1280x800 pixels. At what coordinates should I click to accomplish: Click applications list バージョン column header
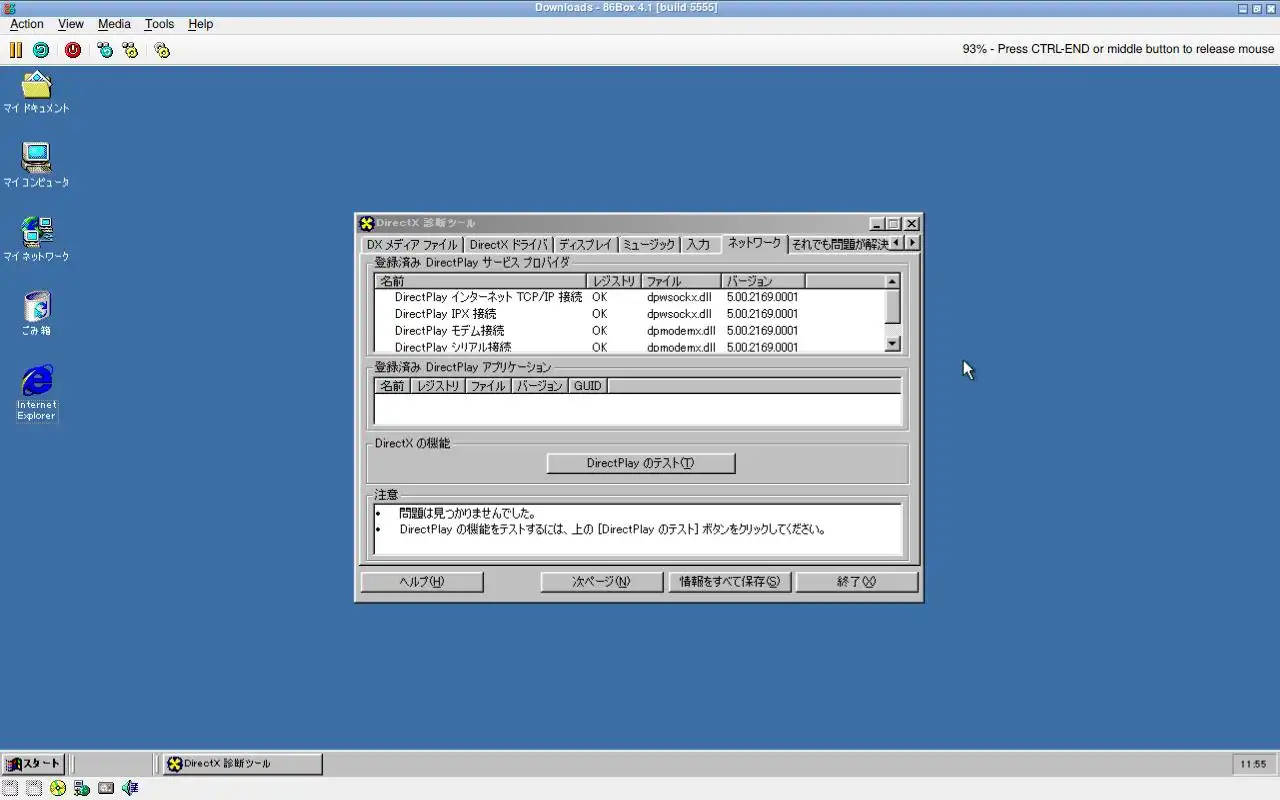tap(540, 385)
